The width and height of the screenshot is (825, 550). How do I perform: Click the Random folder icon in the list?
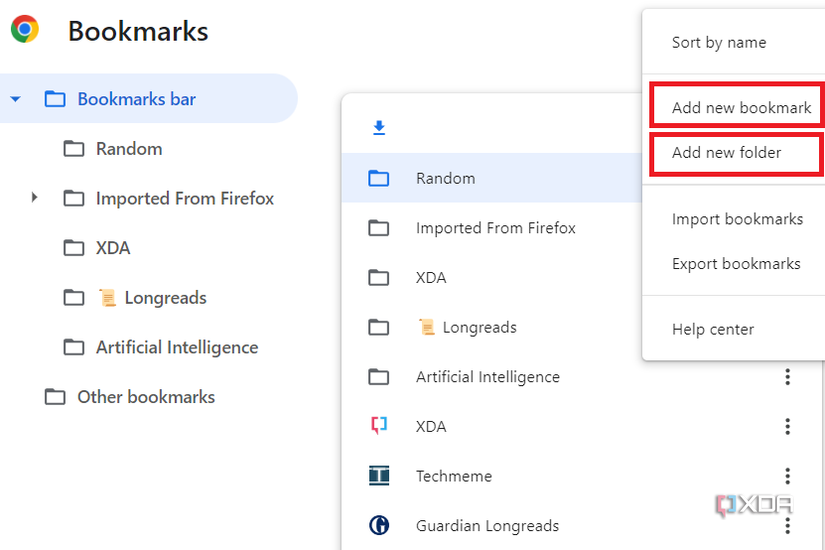click(x=379, y=178)
